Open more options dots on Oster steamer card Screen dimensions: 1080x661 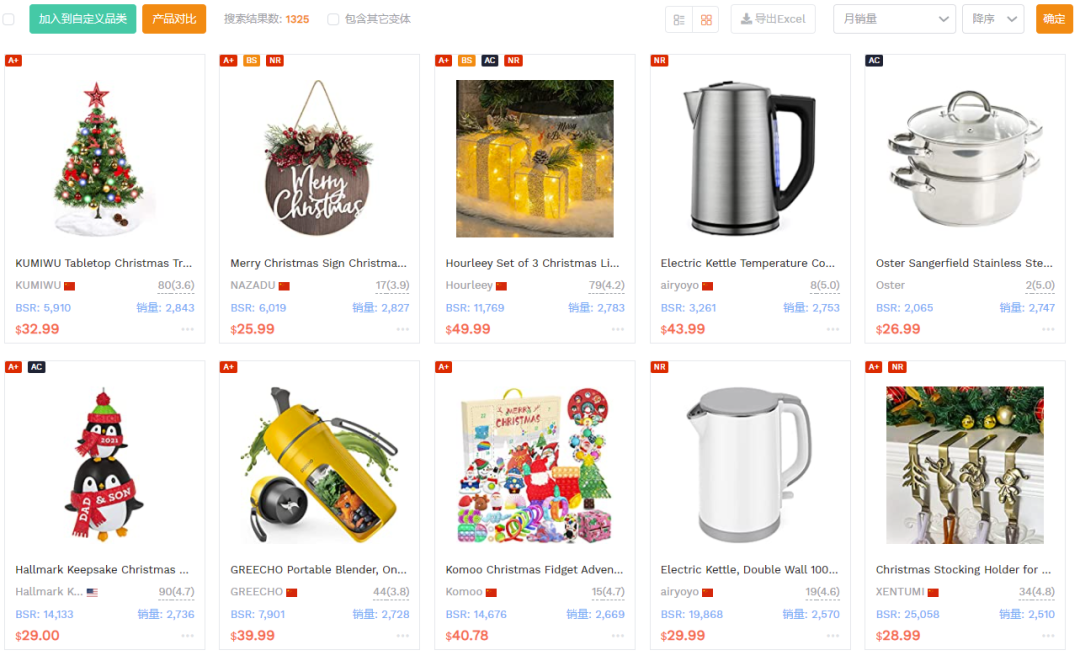click(x=1048, y=329)
